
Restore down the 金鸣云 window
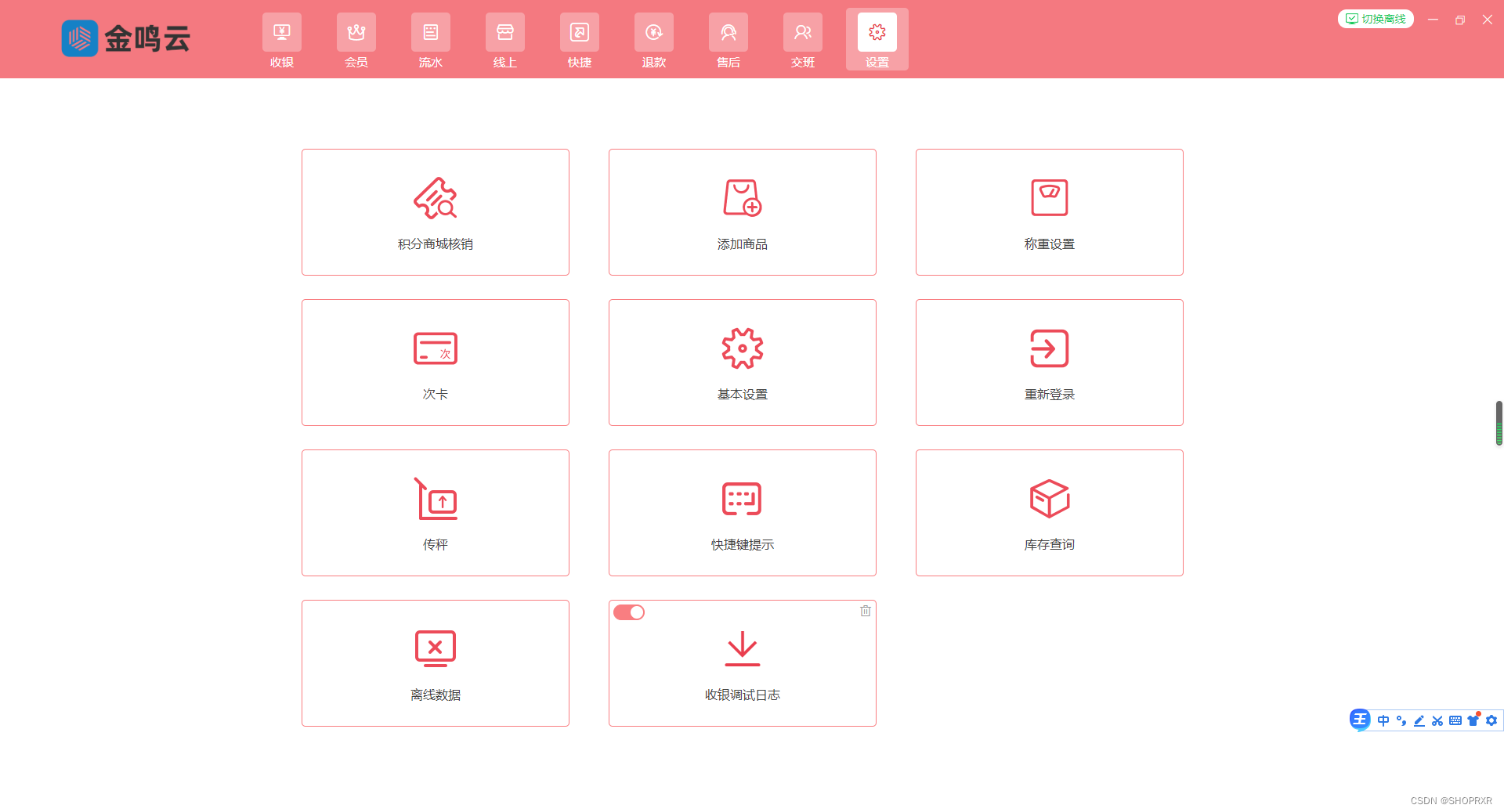point(1460,20)
